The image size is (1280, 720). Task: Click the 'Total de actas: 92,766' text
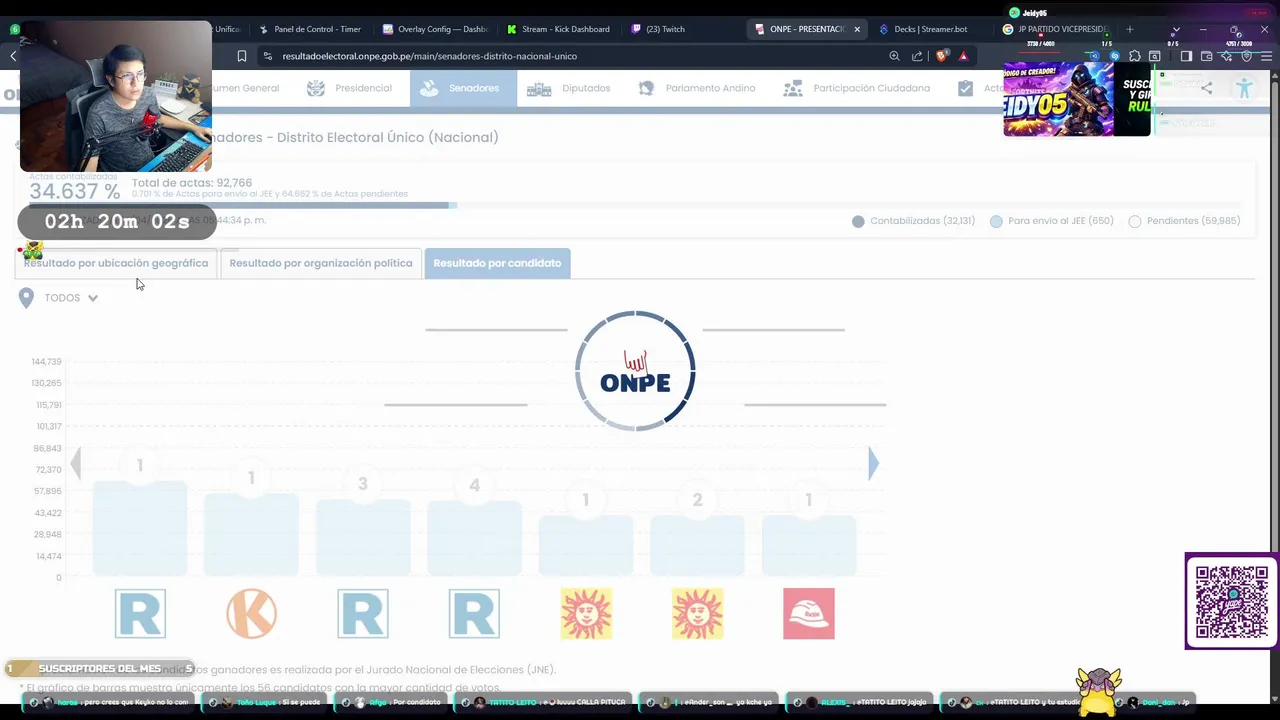coord(192,183)
